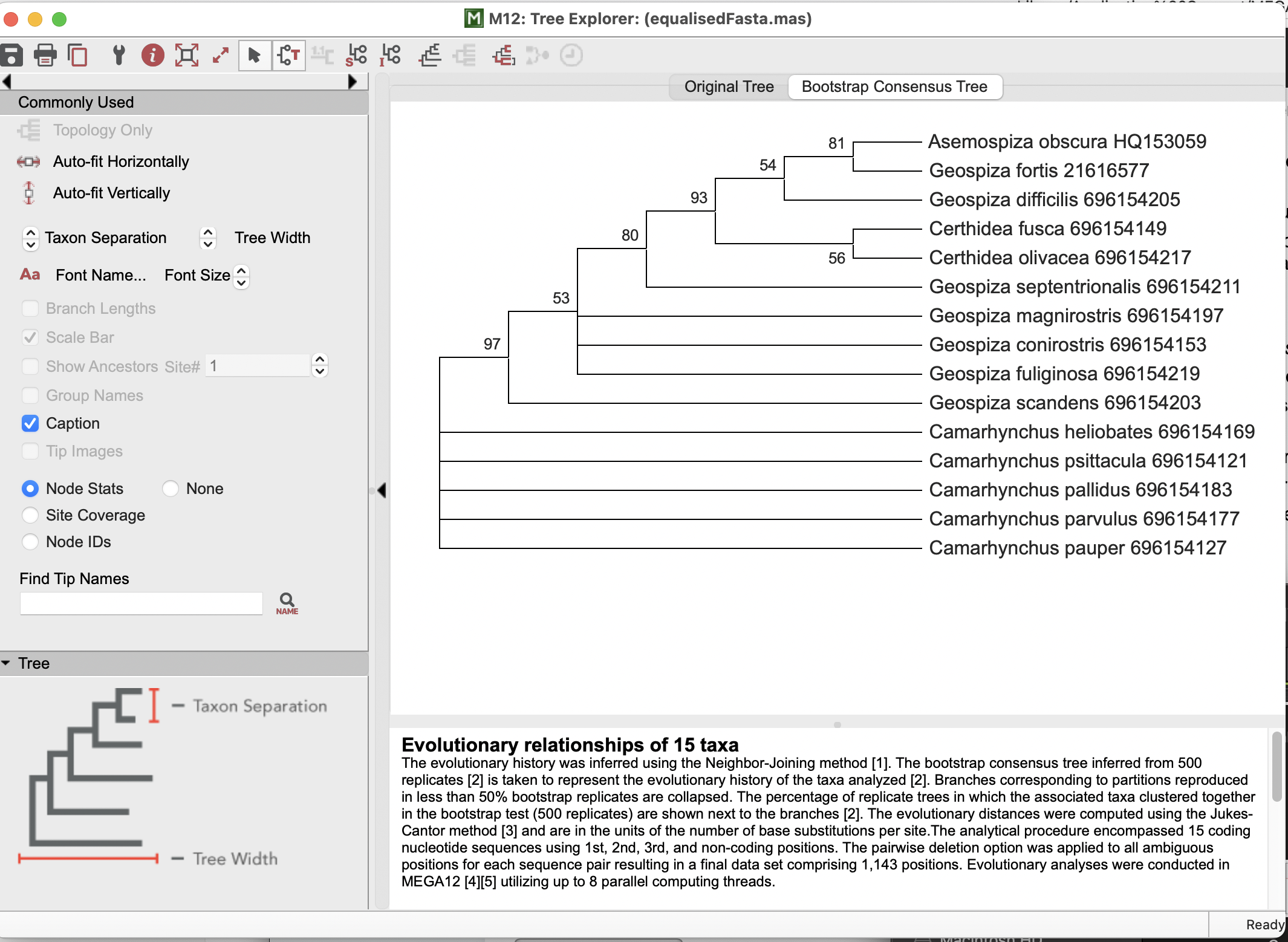The width and height of the screenshot is (1288, 942).
Task: Click the Find Tip Names input field
Action: (141, 603)
